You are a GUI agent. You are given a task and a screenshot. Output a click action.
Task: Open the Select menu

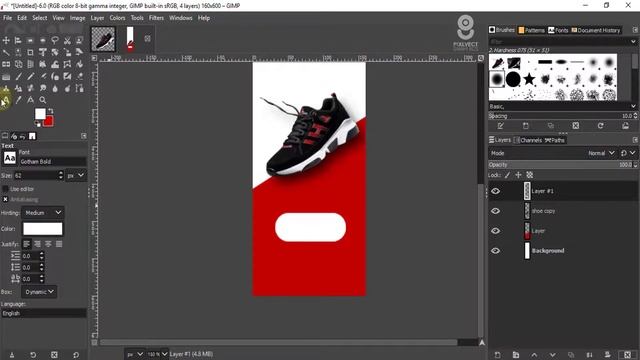[40, 18]
